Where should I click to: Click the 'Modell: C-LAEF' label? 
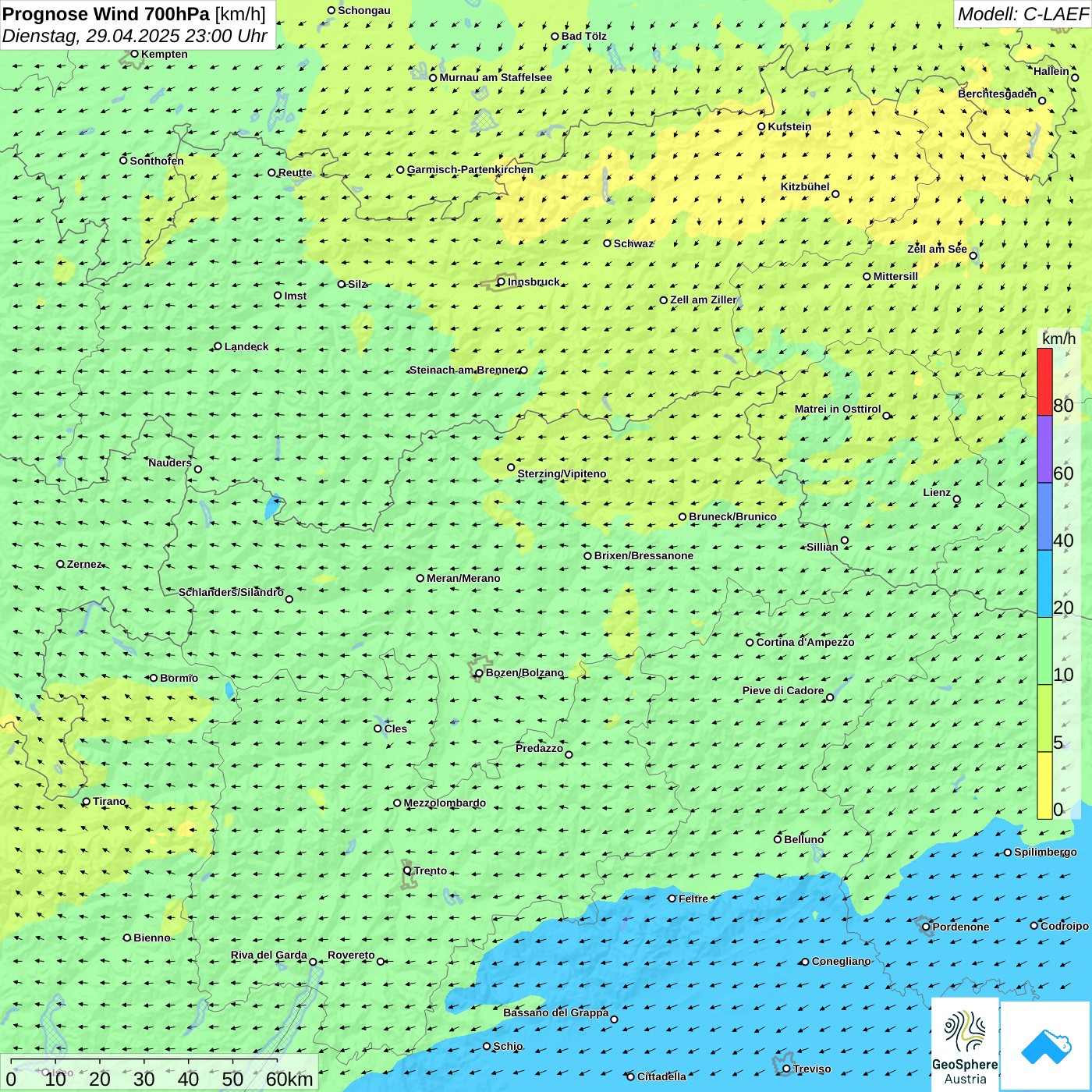point(1022,14)
